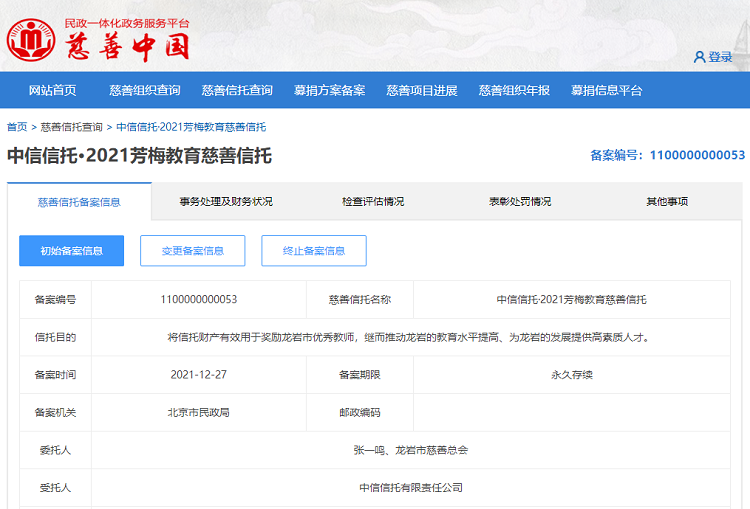Screen dimensions: 750x509
Task: Go to 网站首页 in navigation bar
Action: tap(52, 90)
